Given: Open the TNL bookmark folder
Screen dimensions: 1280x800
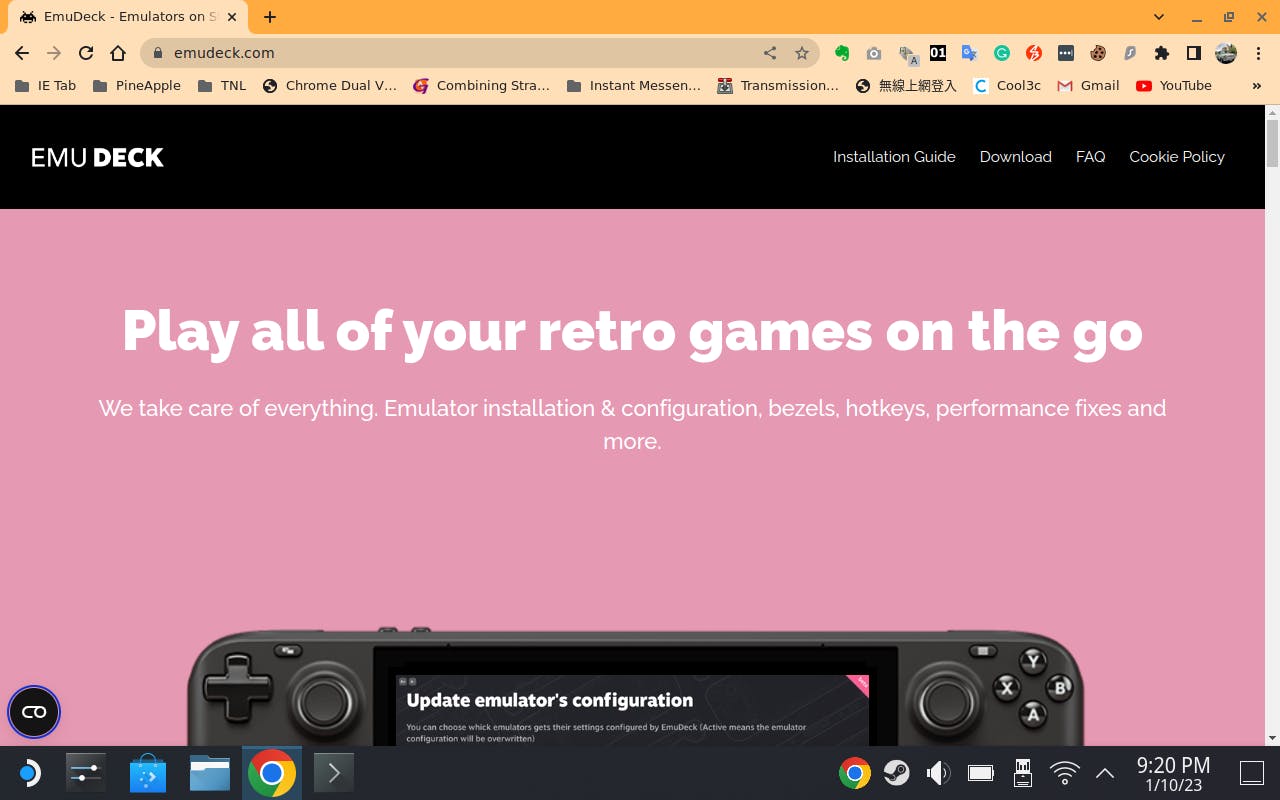Looking at the screenshot, I should pos(222,86).
